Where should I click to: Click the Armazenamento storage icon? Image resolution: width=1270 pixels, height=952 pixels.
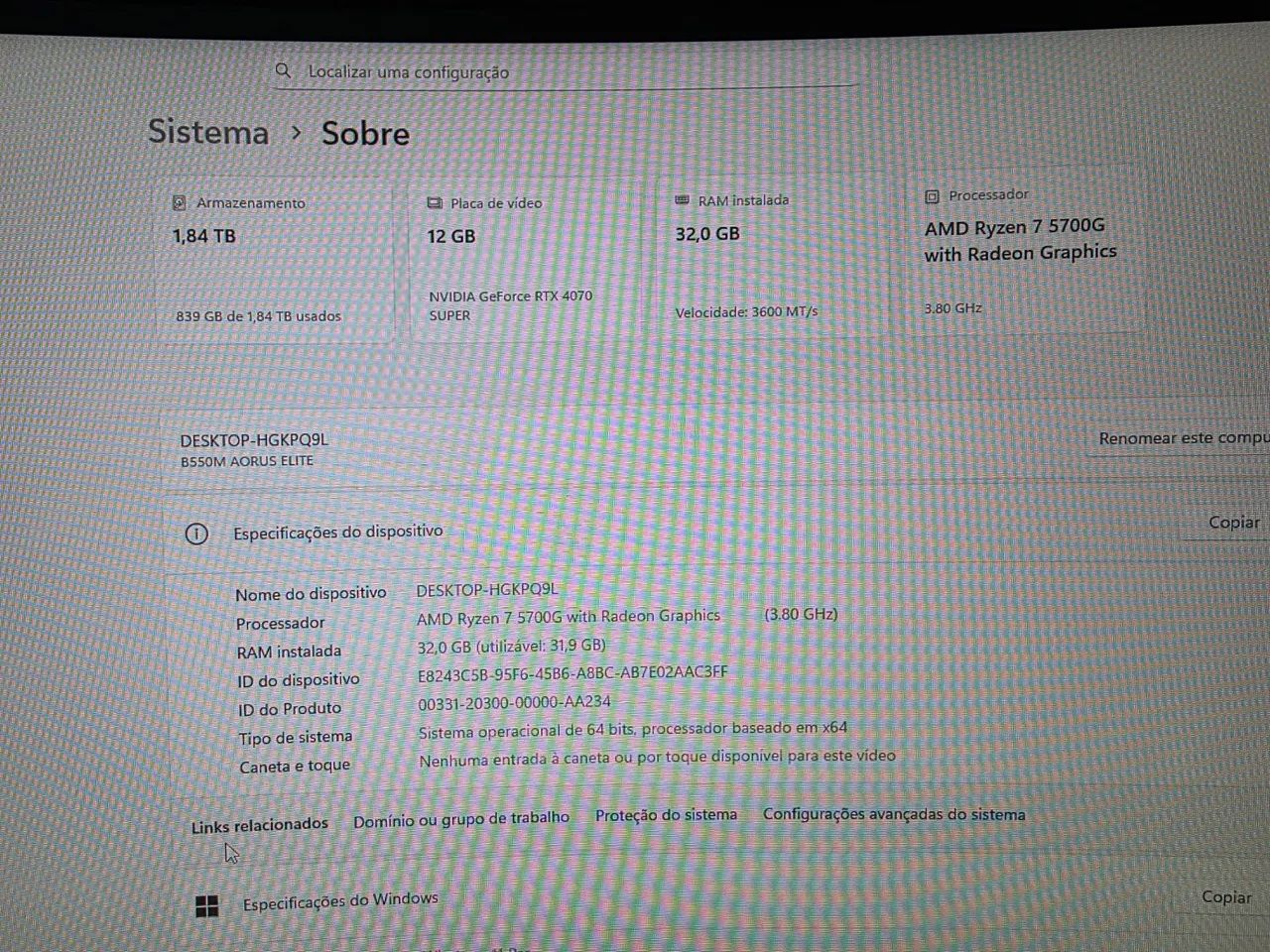tap(180, 203)
